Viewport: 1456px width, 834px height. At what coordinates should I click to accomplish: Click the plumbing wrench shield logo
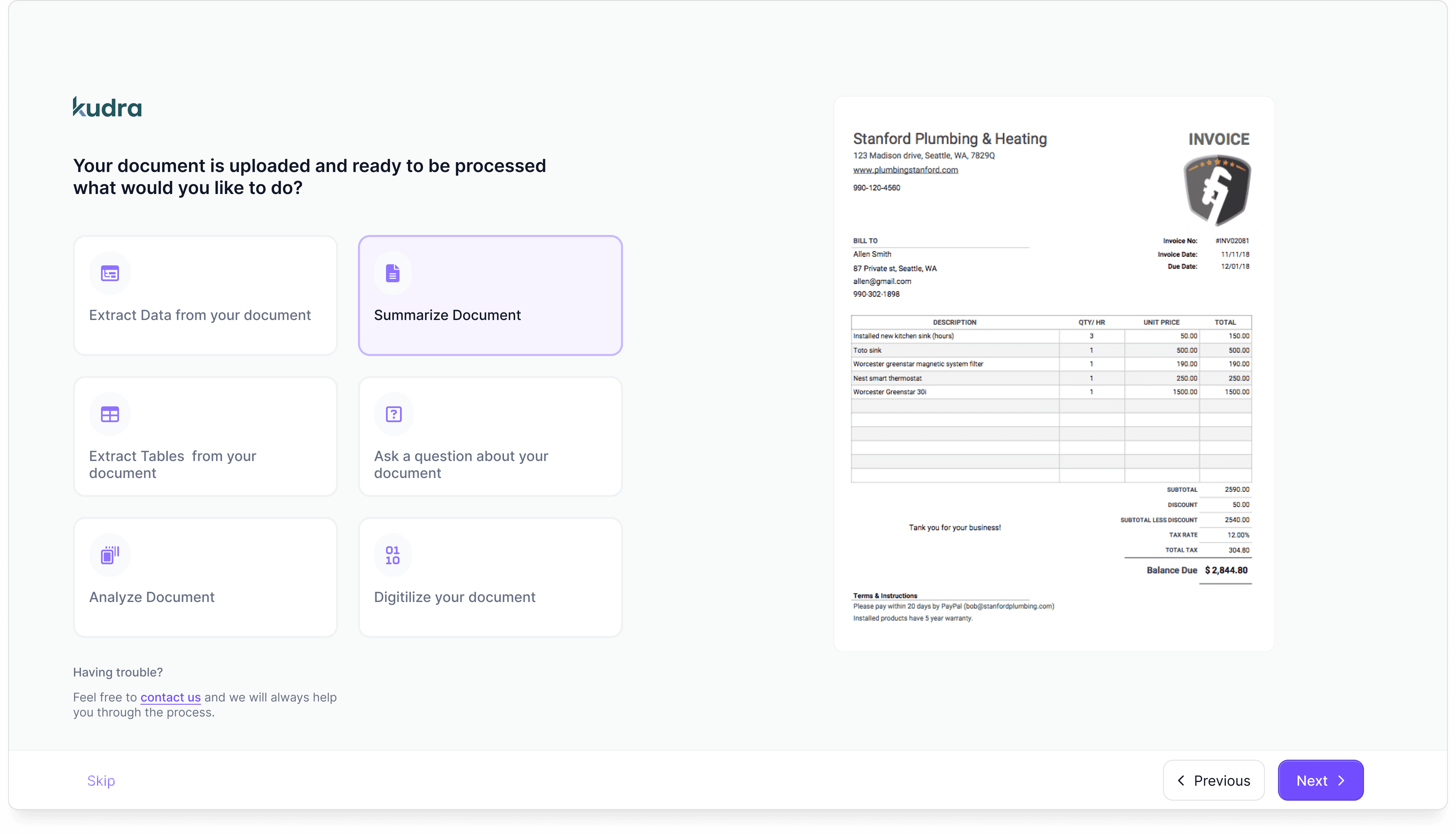[x=1217, y=191]
